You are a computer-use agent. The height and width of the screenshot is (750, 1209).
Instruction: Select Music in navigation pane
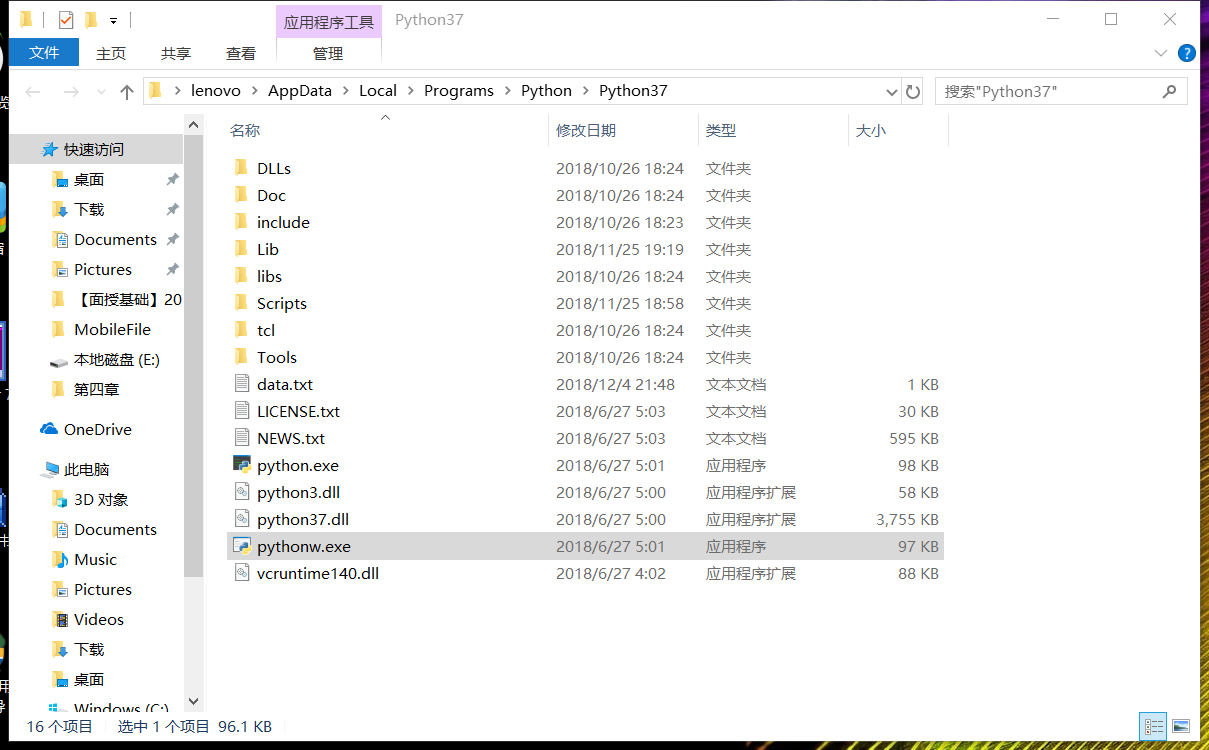pos(95,559)
